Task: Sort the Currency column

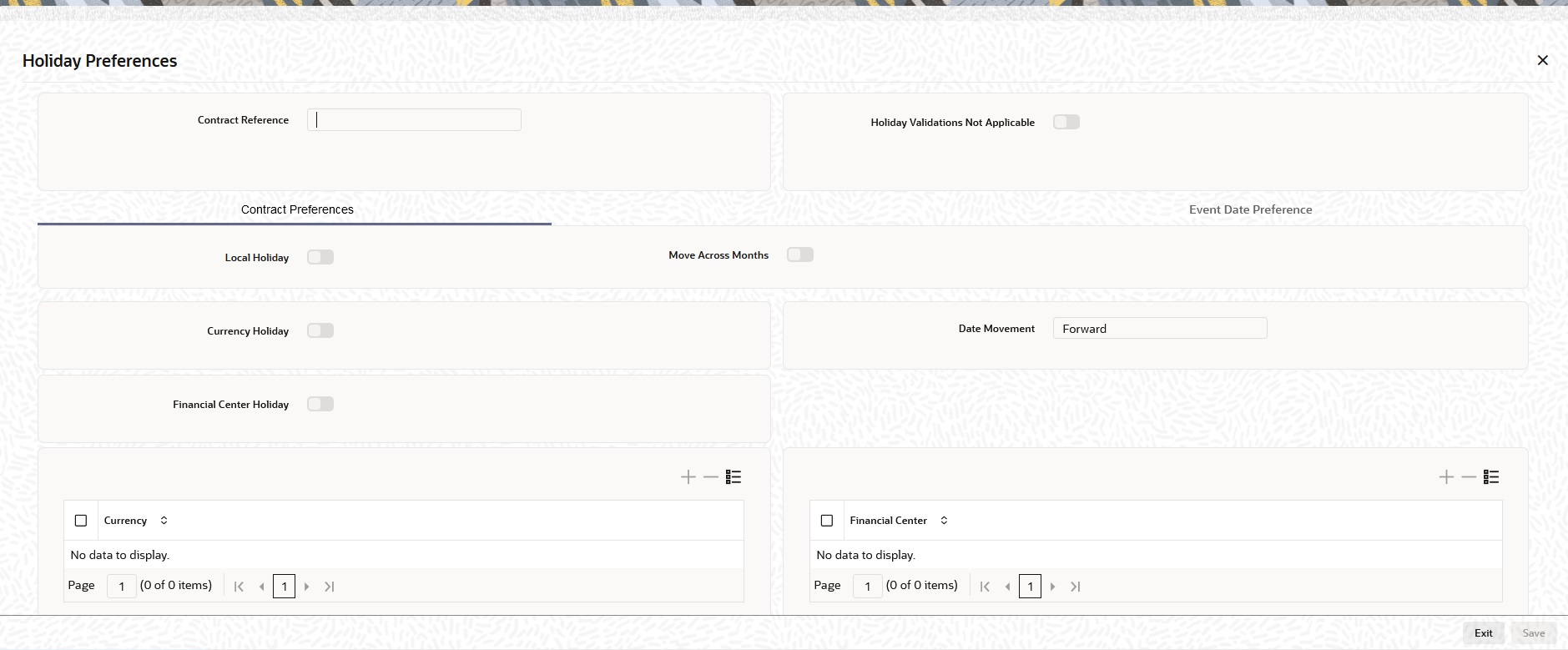Action: point(164,521)
